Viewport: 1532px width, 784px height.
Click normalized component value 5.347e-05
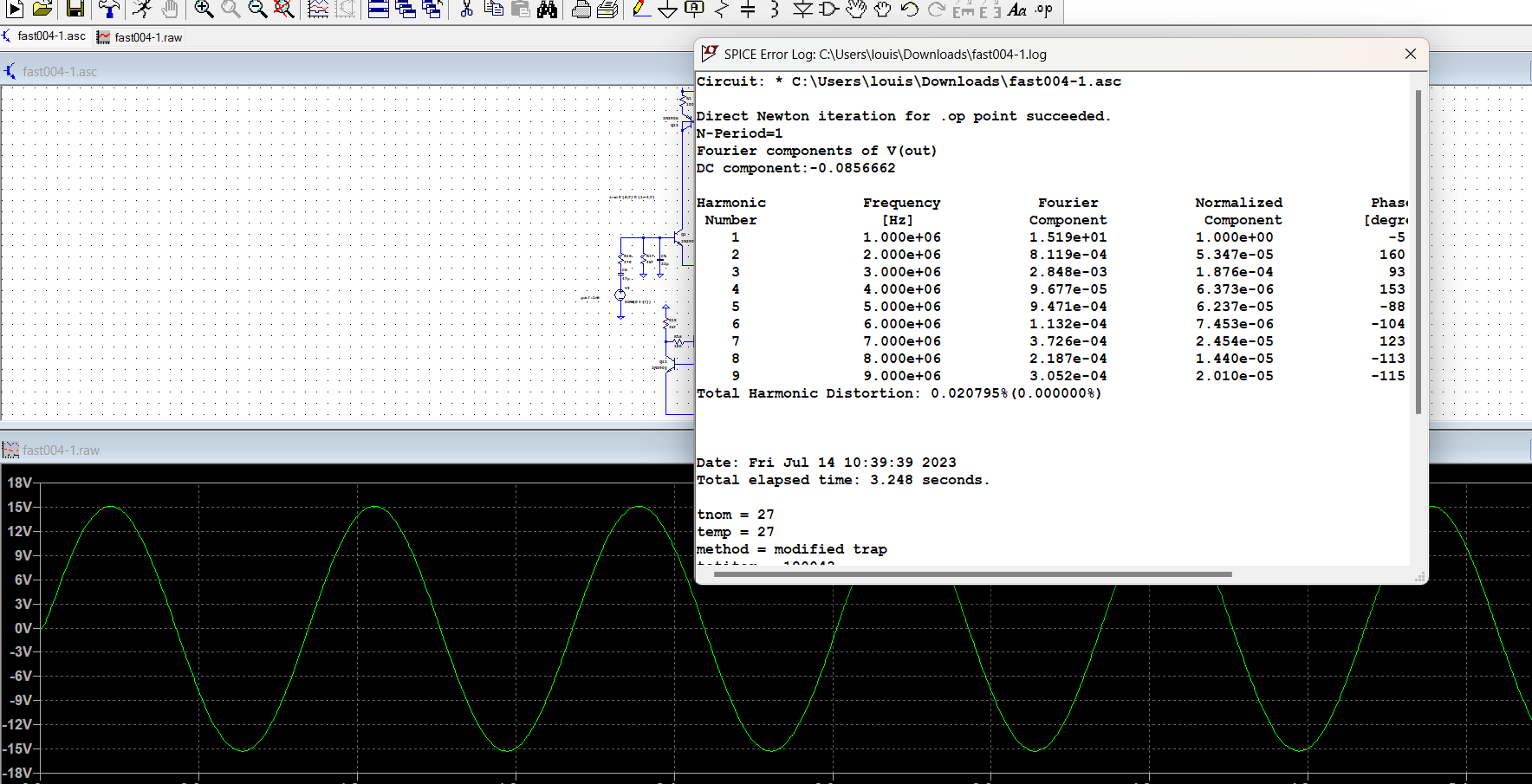1235,255
